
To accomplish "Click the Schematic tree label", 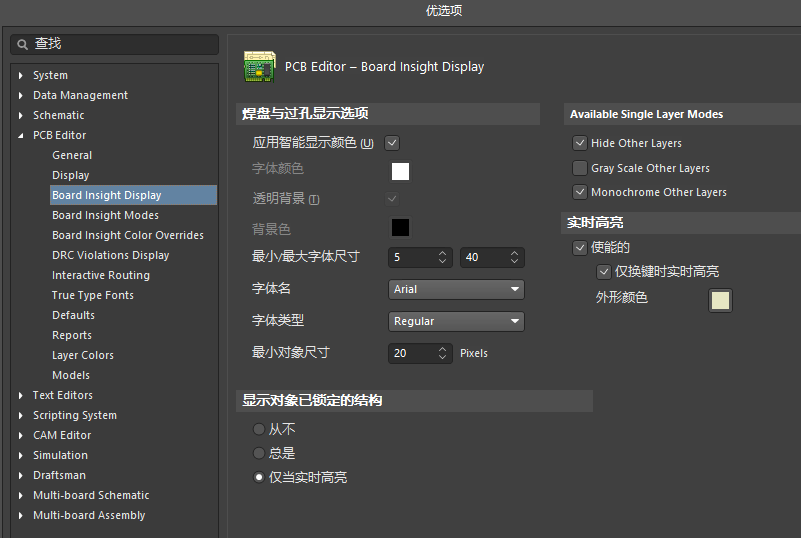I will click(58, 115).
